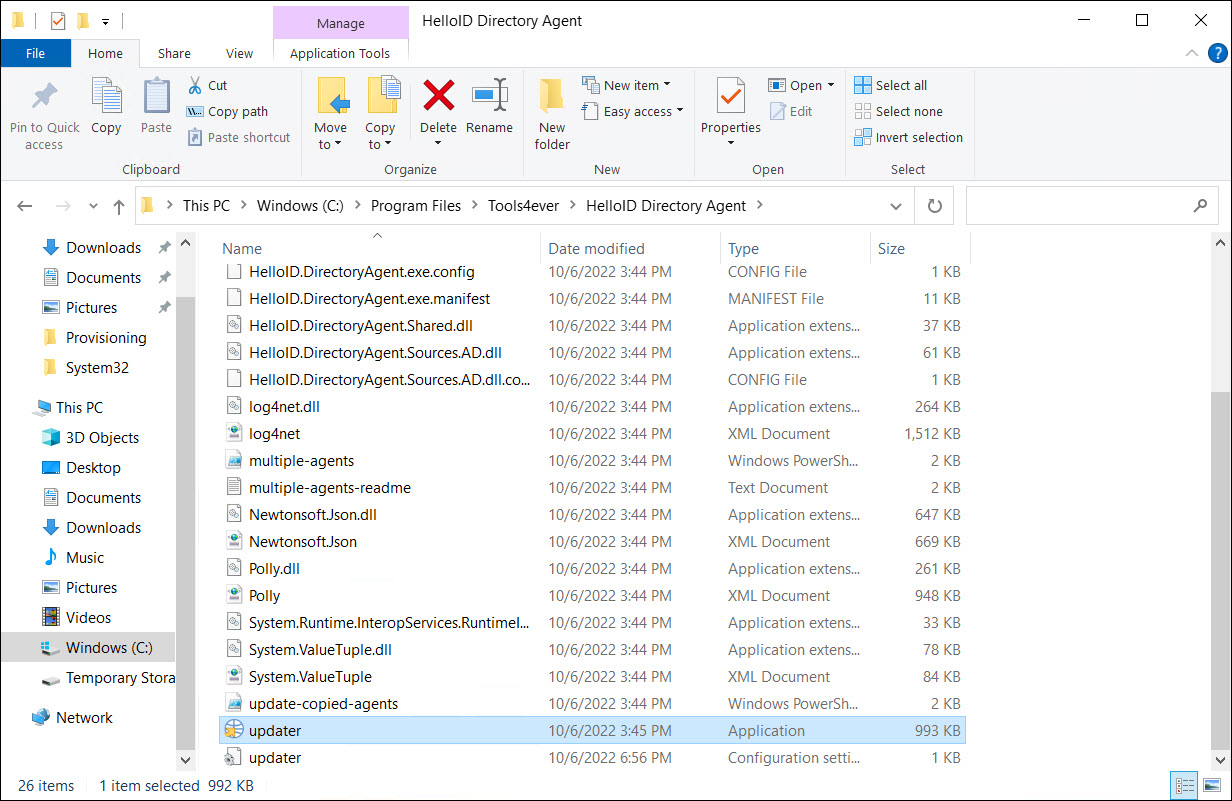Viewport: 1232px width, 801px height.
Task: Click Invert selection
Action: 908,137
